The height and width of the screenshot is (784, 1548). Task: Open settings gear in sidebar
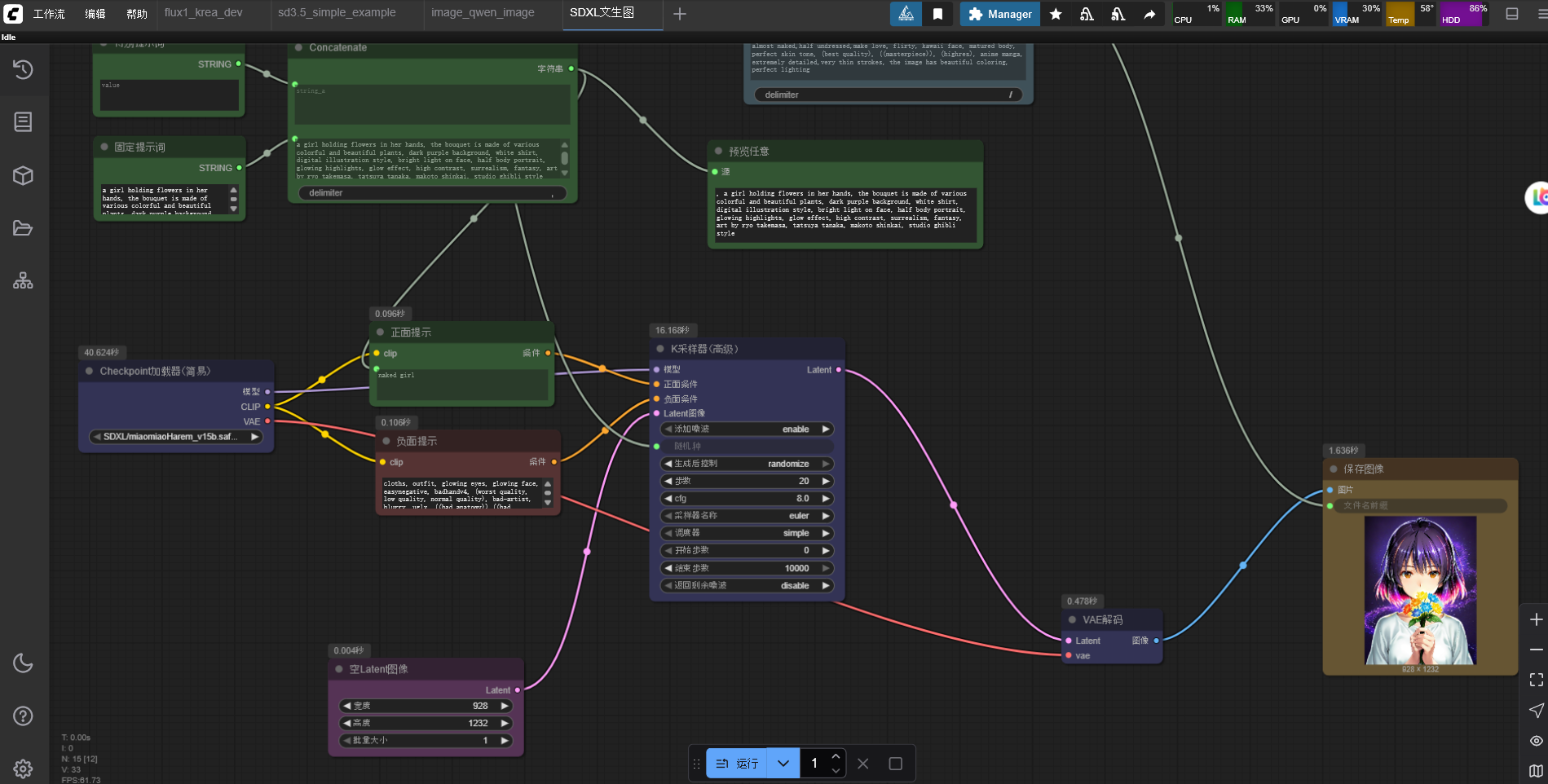(23, 769)
